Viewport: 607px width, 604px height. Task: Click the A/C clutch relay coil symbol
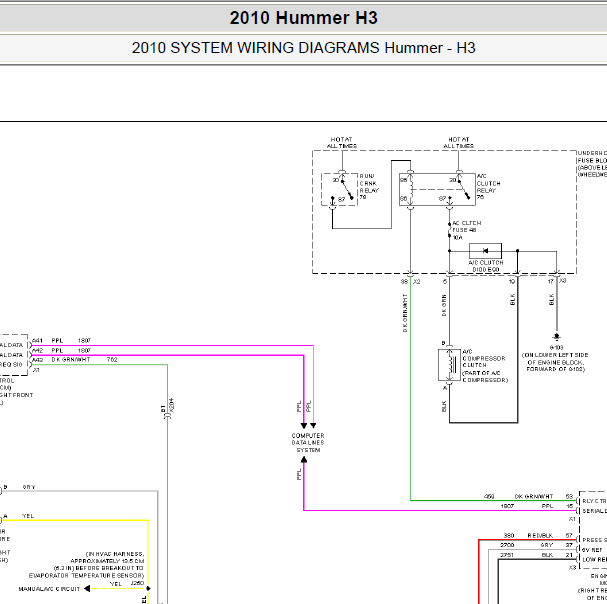point(411,190)
